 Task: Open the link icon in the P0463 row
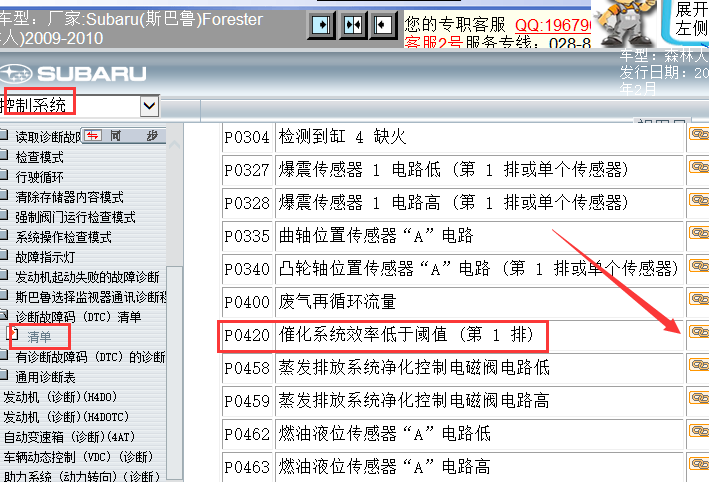pos(699,464)
